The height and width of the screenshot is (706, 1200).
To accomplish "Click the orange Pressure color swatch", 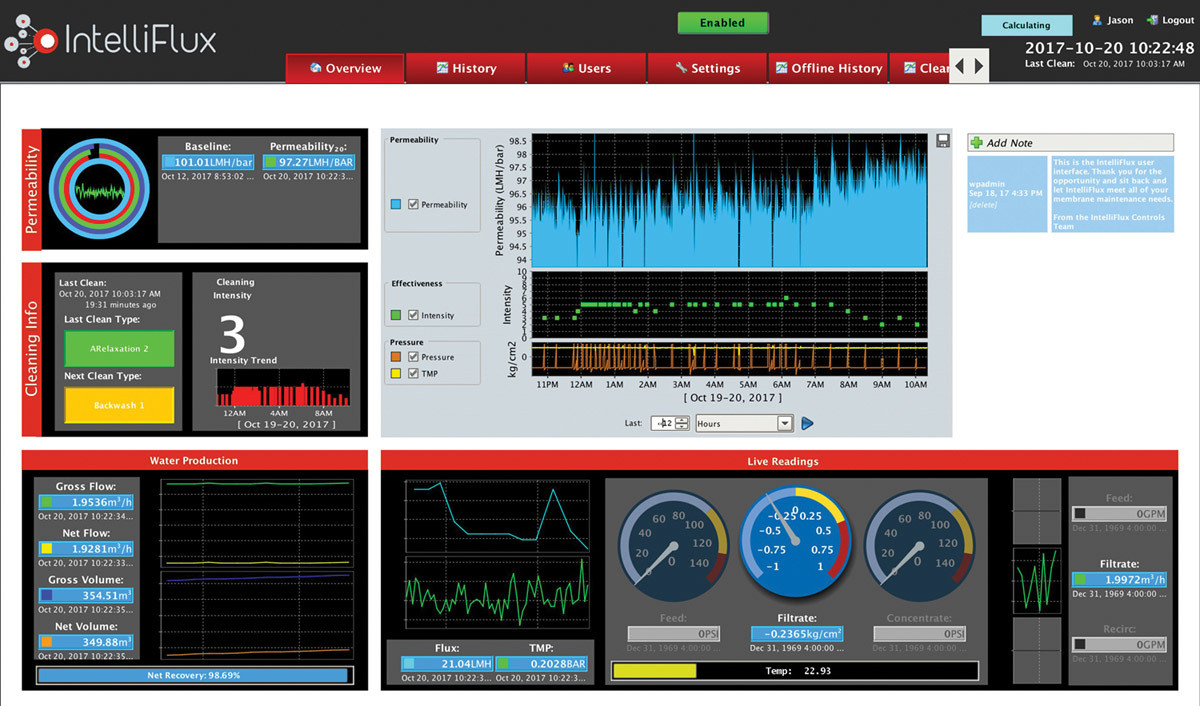I will pyautogui.click(x=396, y=357).
